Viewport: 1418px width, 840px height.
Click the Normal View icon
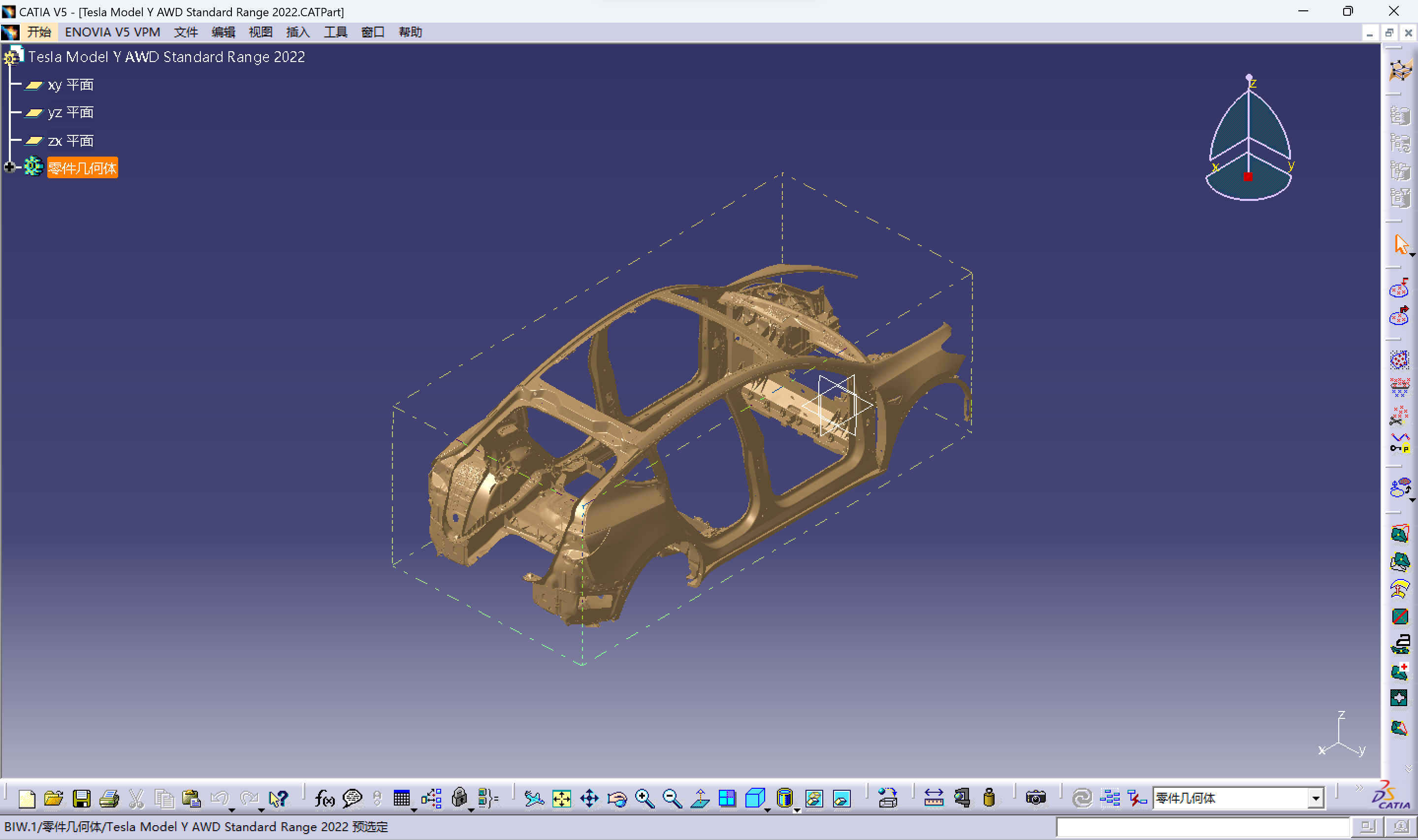tap(700, 799)
